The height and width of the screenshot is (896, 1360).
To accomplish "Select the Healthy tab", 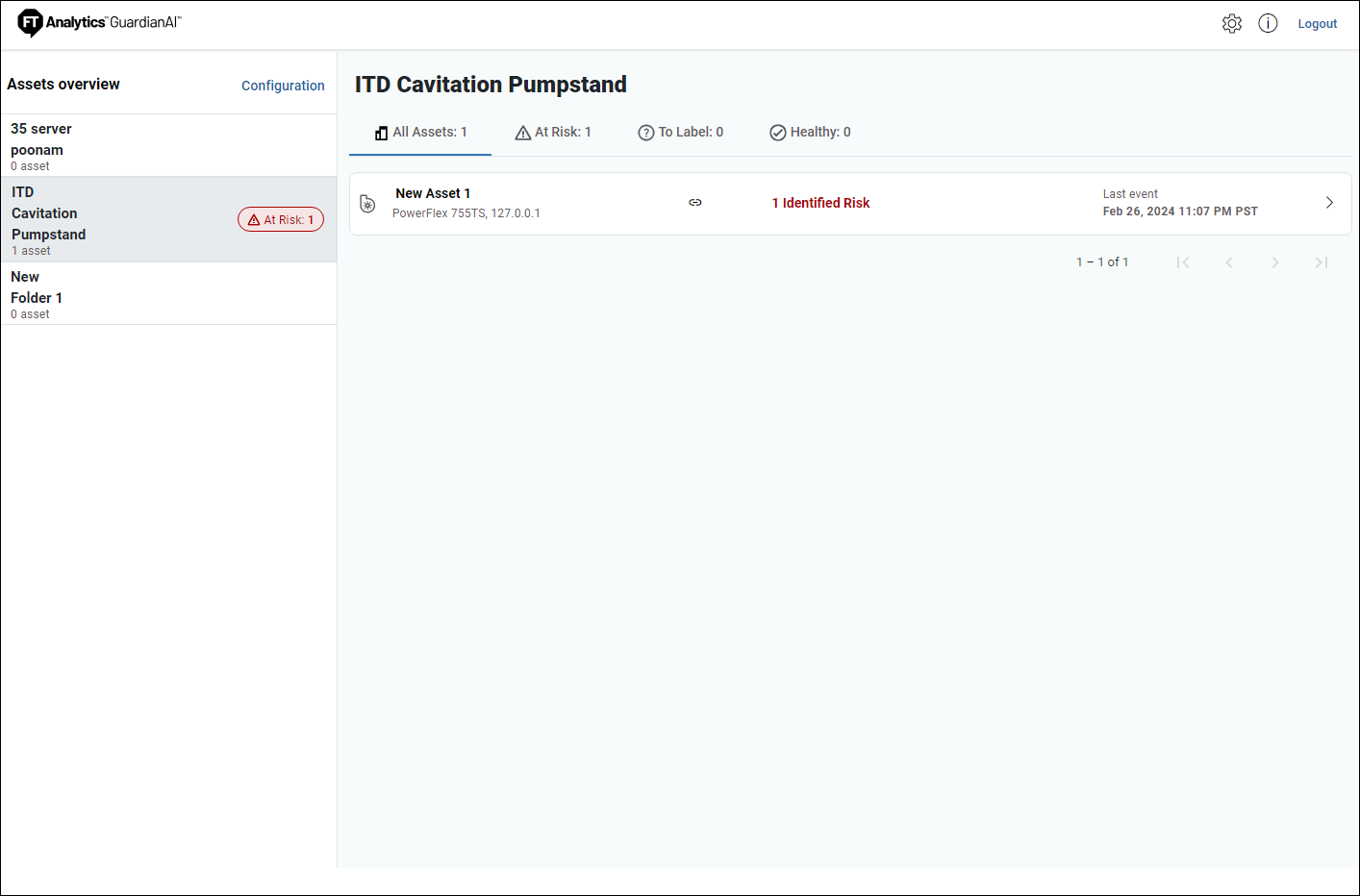I will [810, 133].
